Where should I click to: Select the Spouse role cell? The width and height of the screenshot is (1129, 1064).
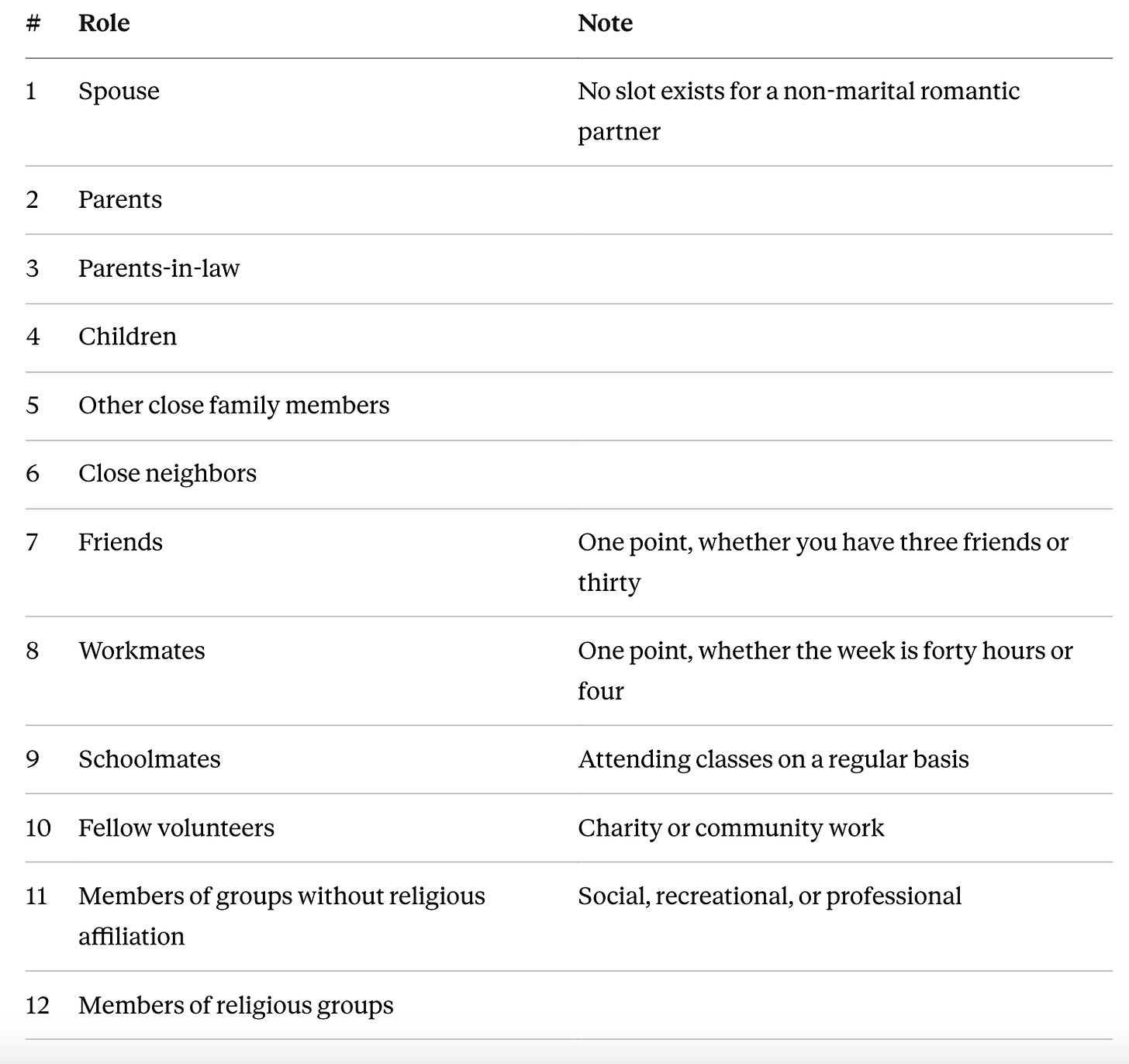(119, 92)
